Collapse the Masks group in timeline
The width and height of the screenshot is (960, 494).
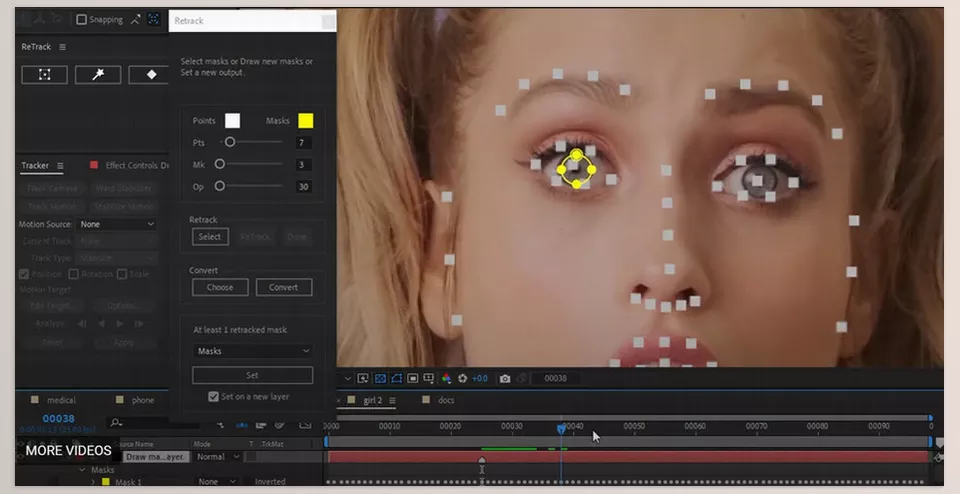click(x=83, y=470)
